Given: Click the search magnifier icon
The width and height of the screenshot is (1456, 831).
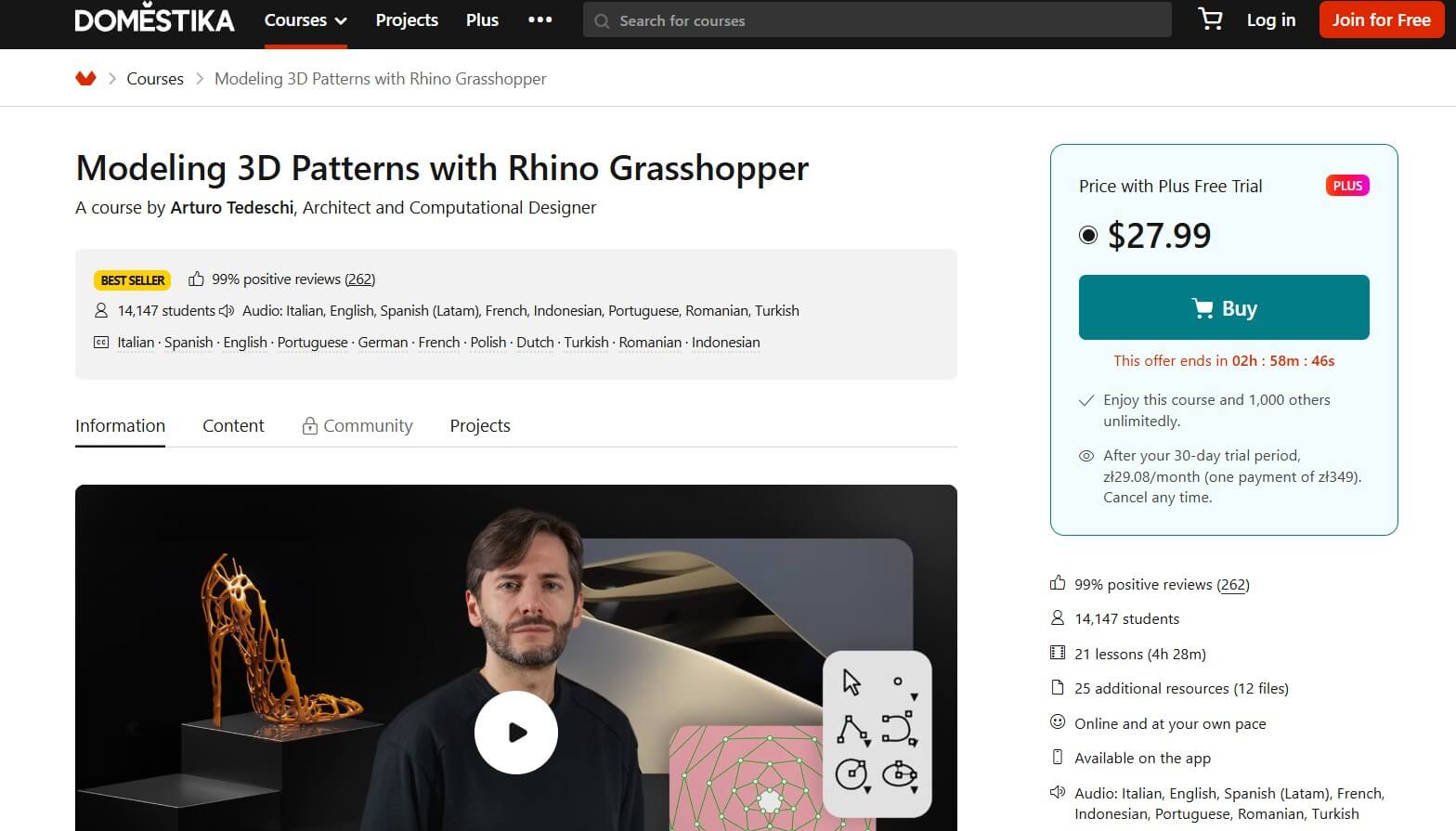Looking at the screenshot, I should (x=602, y=20).
